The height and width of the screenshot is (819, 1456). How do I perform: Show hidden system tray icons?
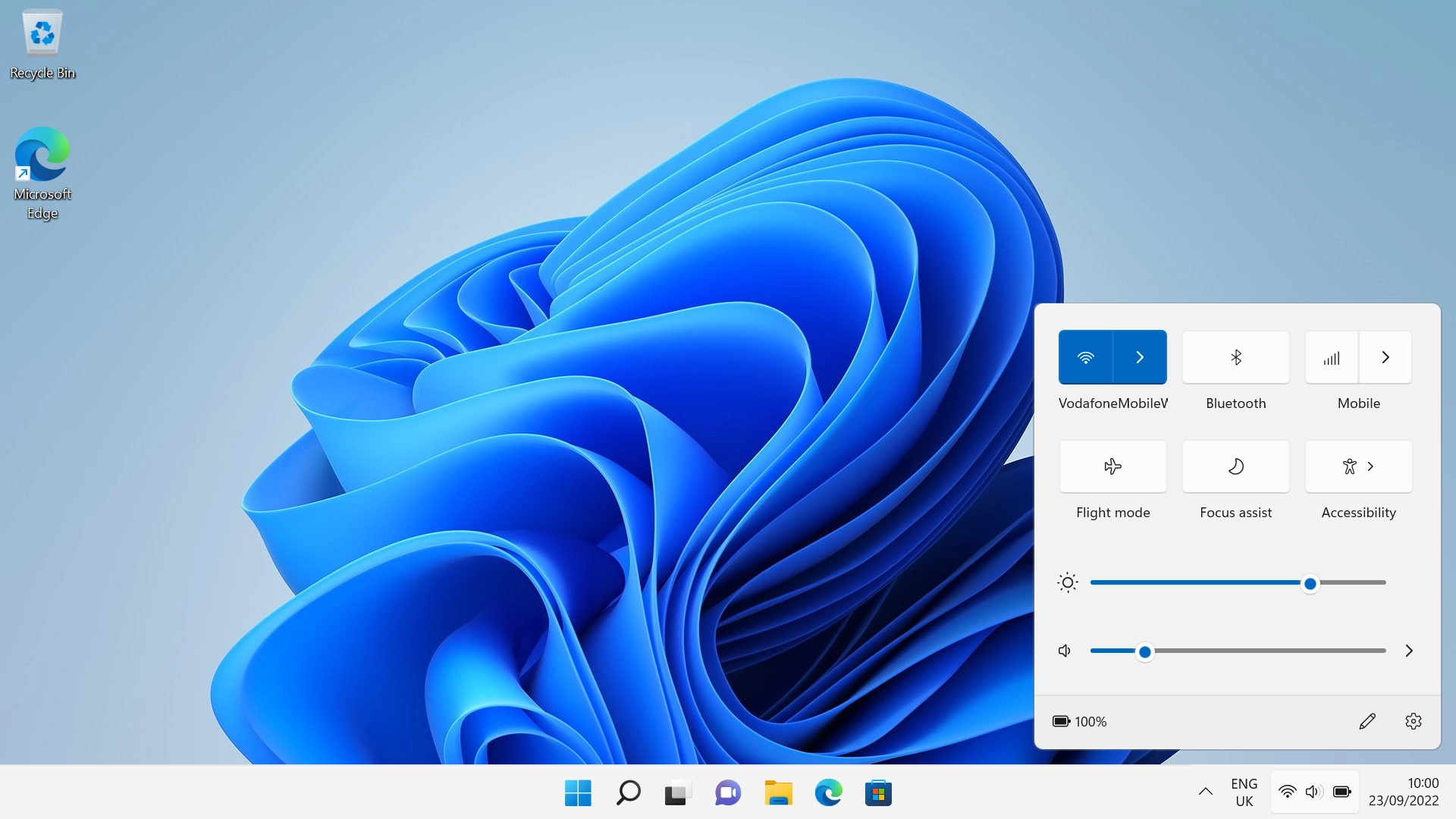coord(1205,792)
